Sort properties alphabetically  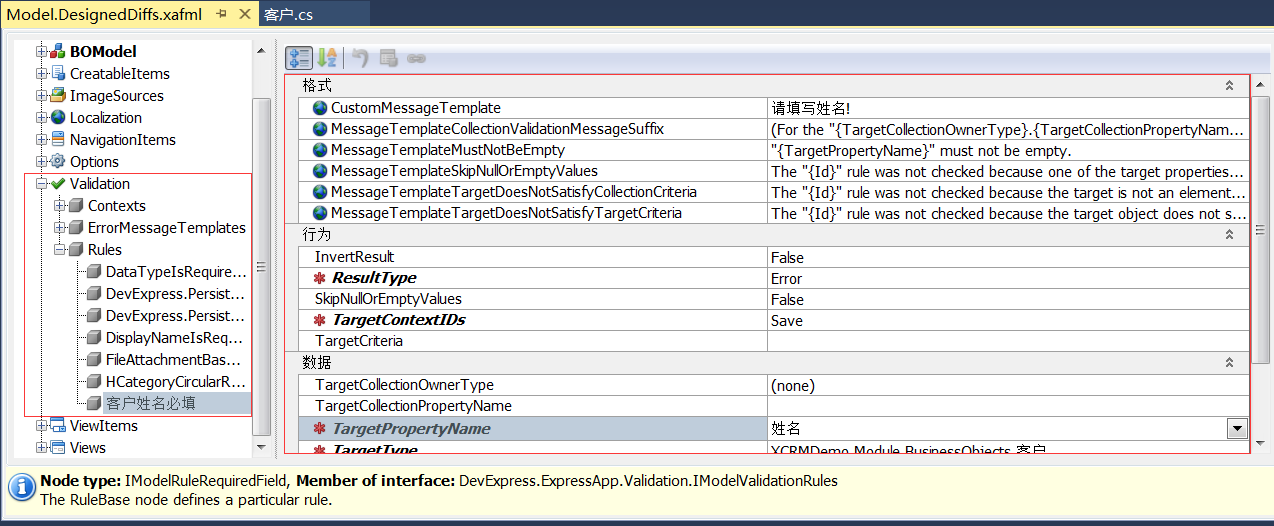pos(326,58)
